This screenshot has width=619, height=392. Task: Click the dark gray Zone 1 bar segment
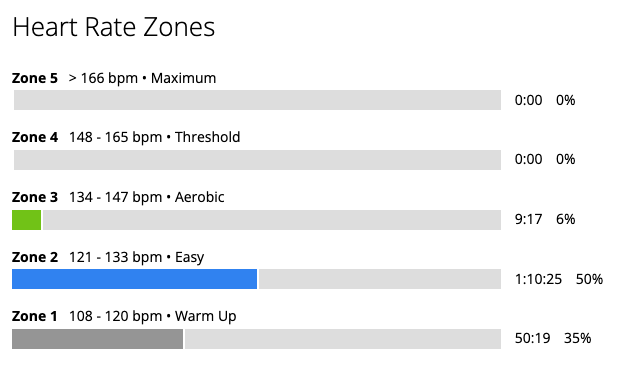(98, 339)
